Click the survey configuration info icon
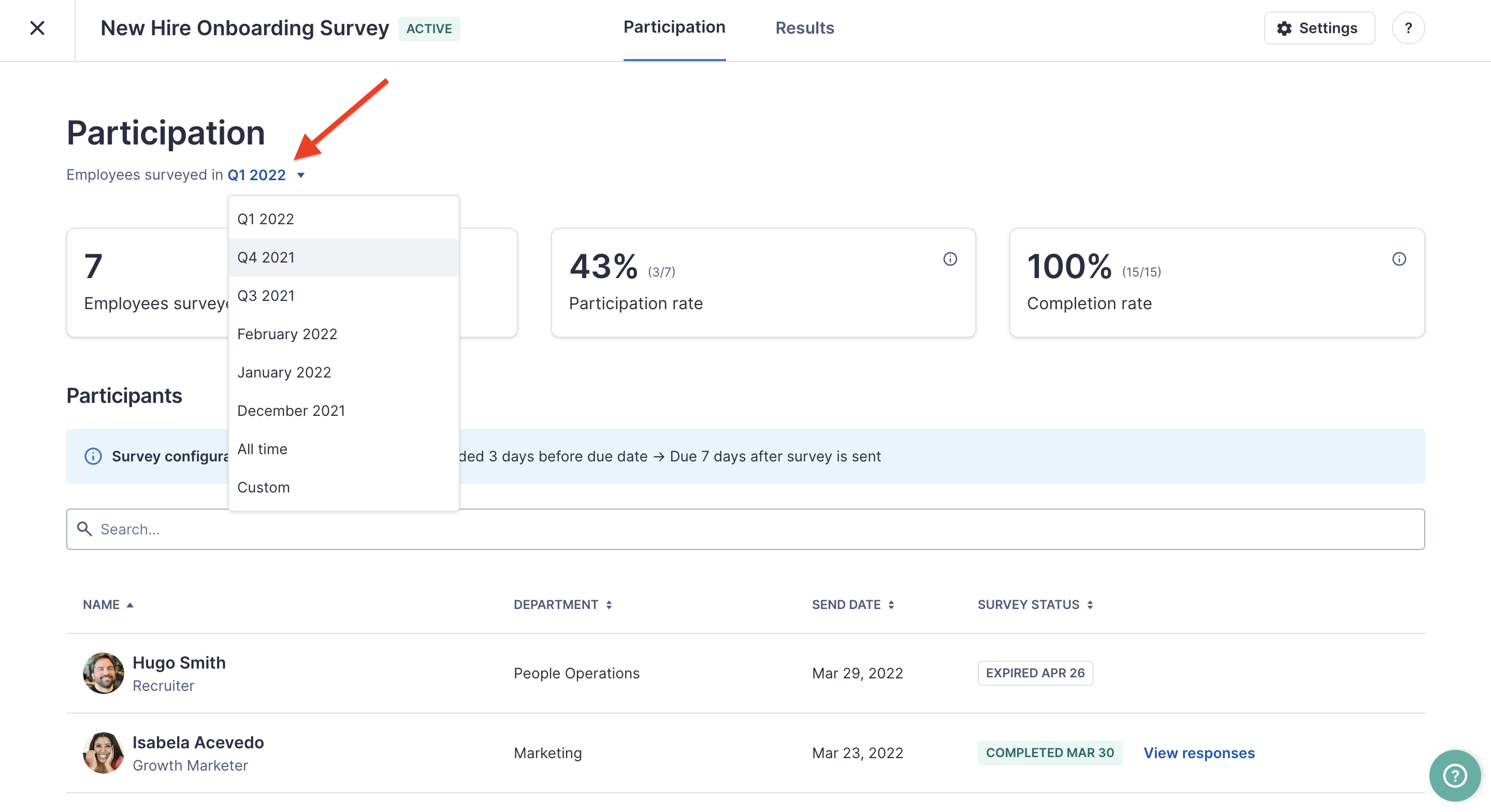Screen dimensions: 1491x812 (x=93, y=456)
